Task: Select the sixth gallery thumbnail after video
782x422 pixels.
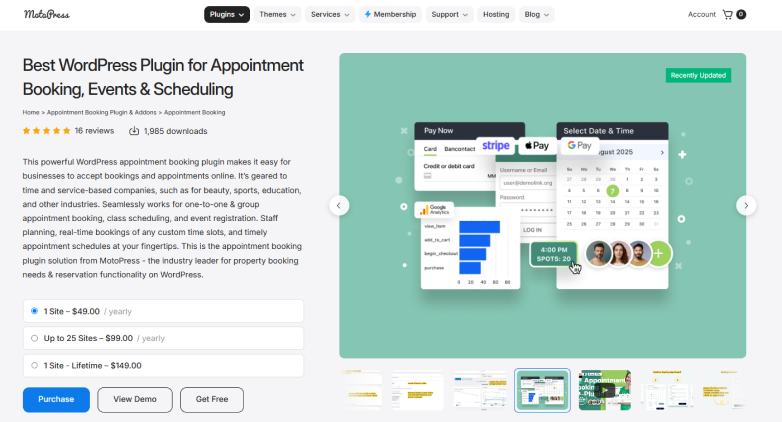Action: tap(667, 390)
